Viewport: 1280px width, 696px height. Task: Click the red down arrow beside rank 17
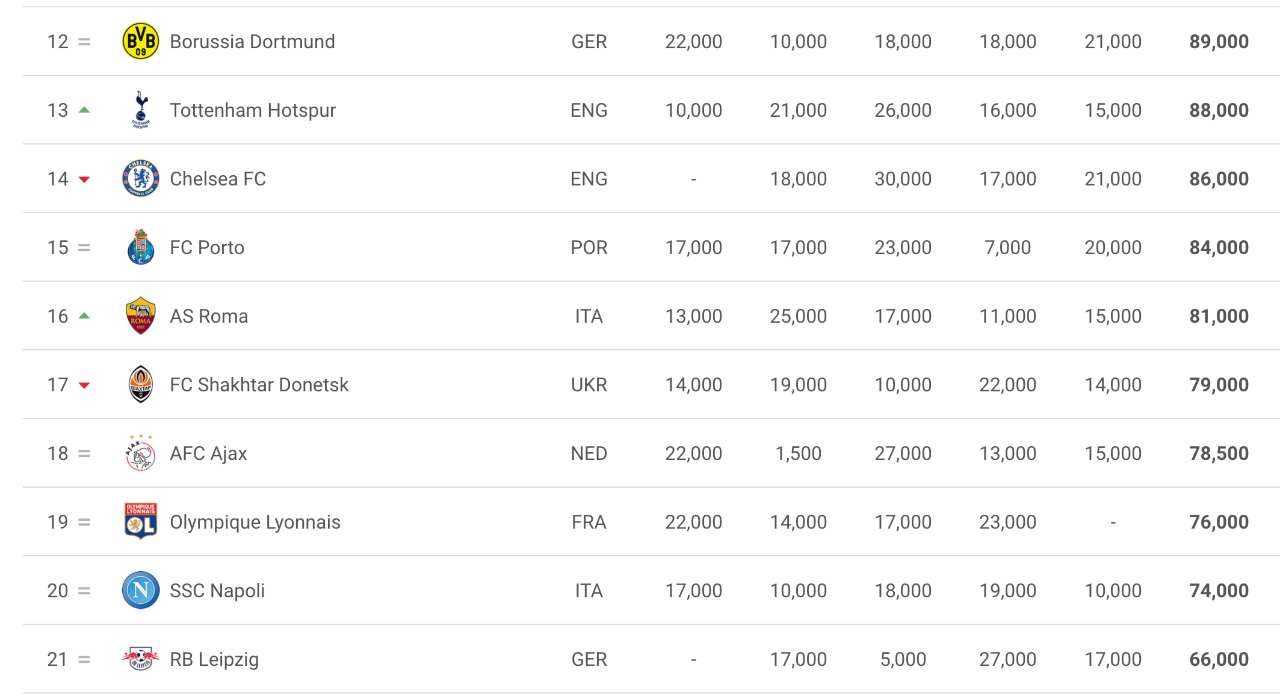coord(84,386)
